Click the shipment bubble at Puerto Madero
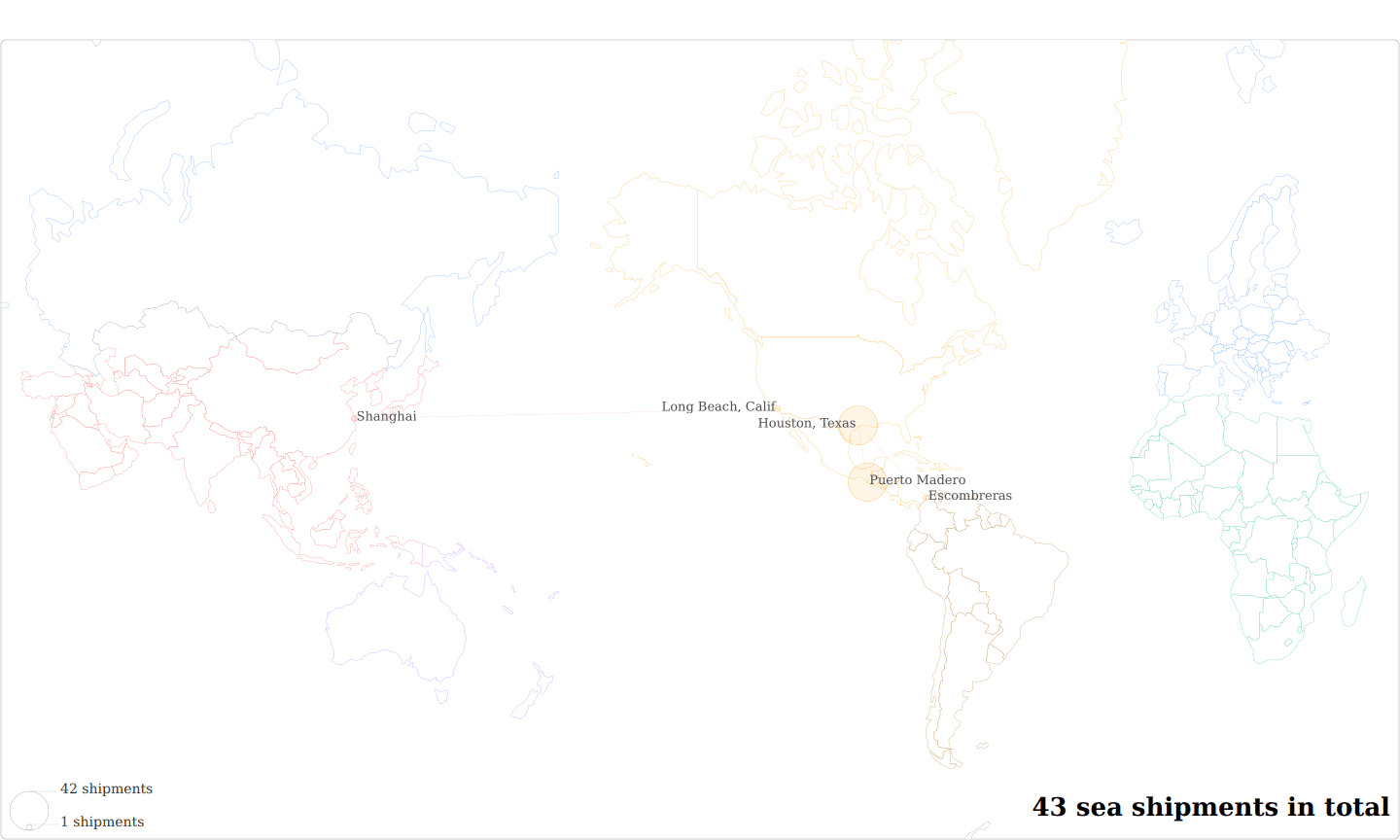Viewport: 1400px width, 840px height. click(867, 481)
